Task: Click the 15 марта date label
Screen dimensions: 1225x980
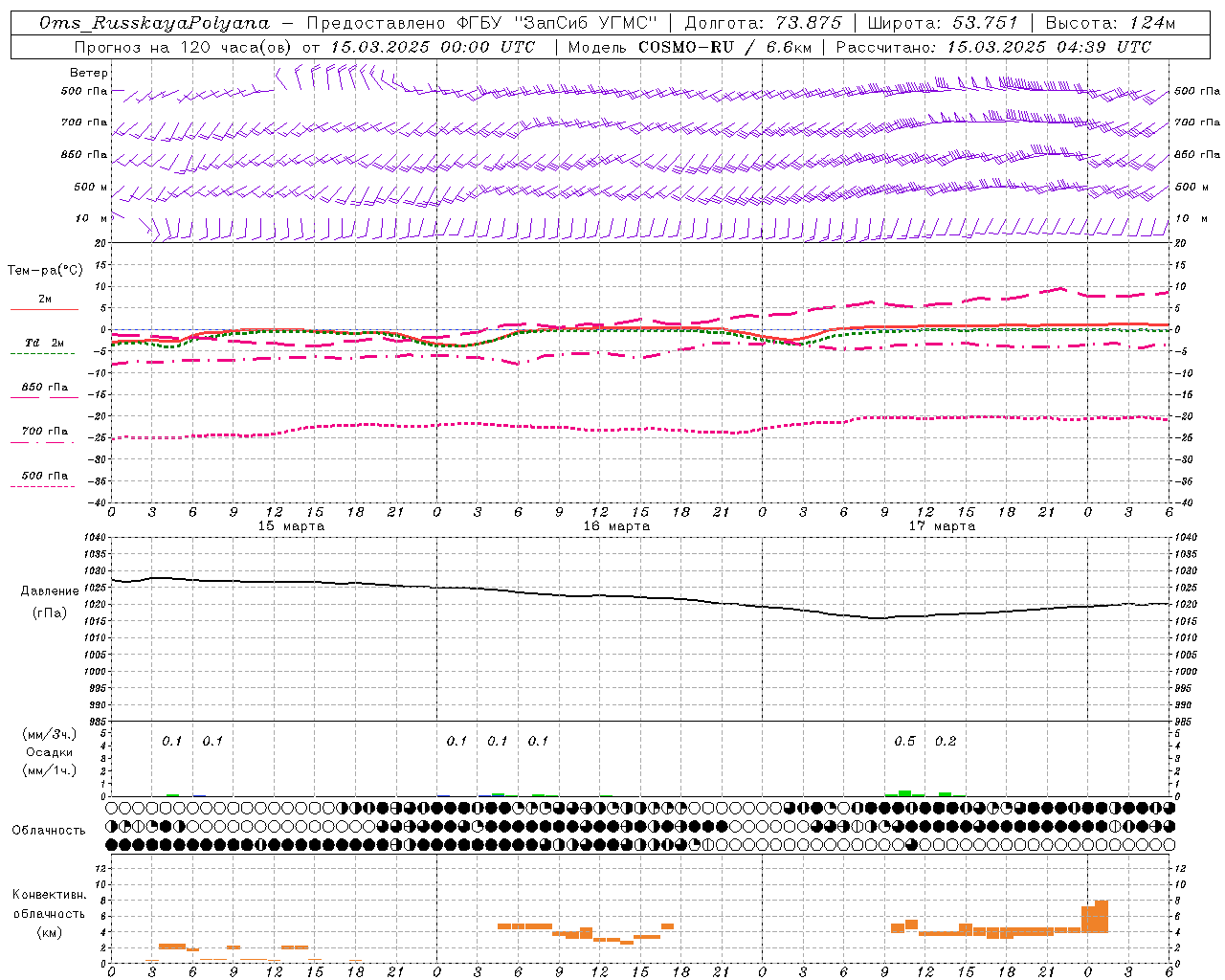Action: click(x=292, y=526)
